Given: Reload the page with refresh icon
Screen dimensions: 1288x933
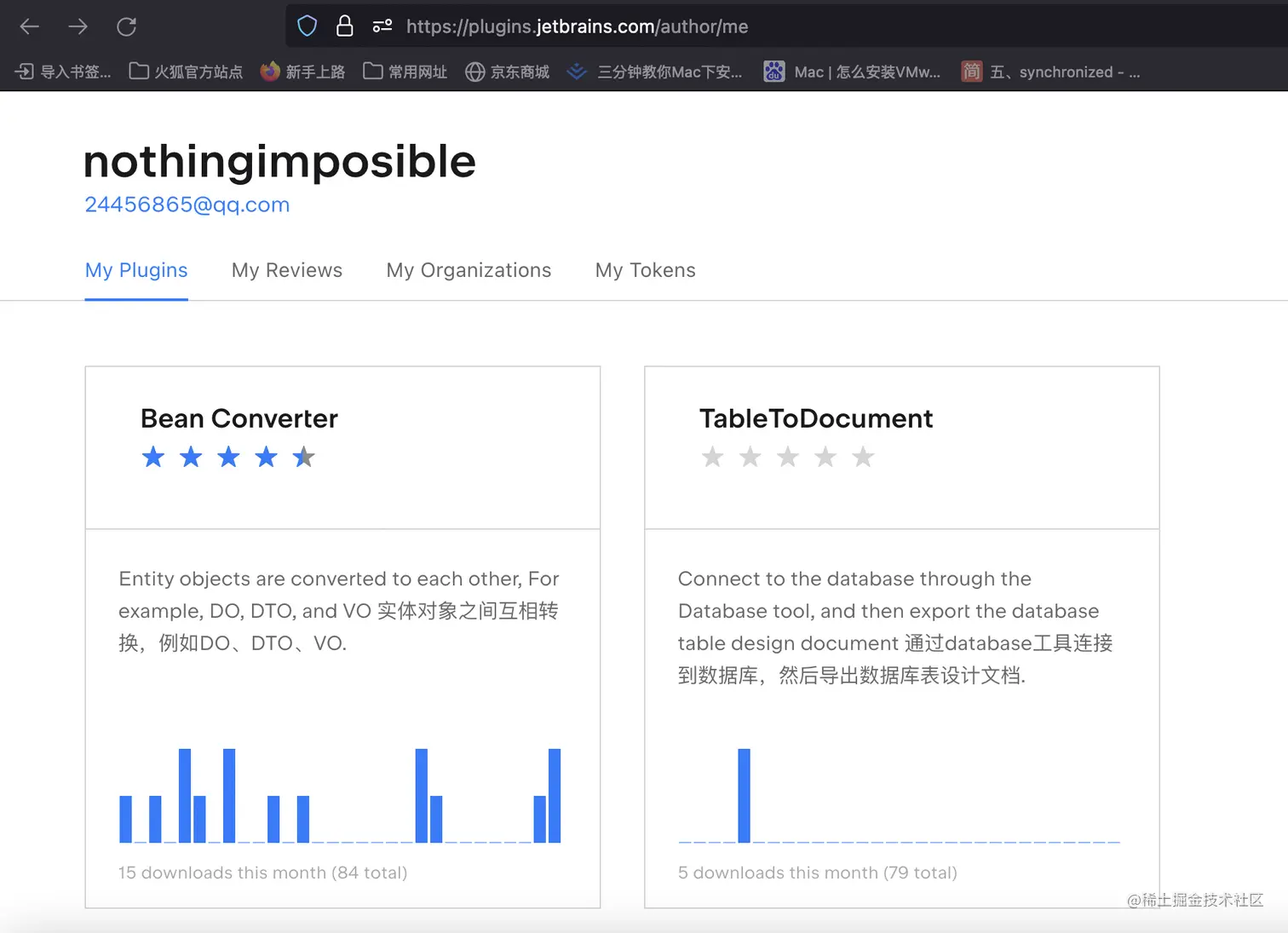Looking at the screenshot, I should coord(127,26).
